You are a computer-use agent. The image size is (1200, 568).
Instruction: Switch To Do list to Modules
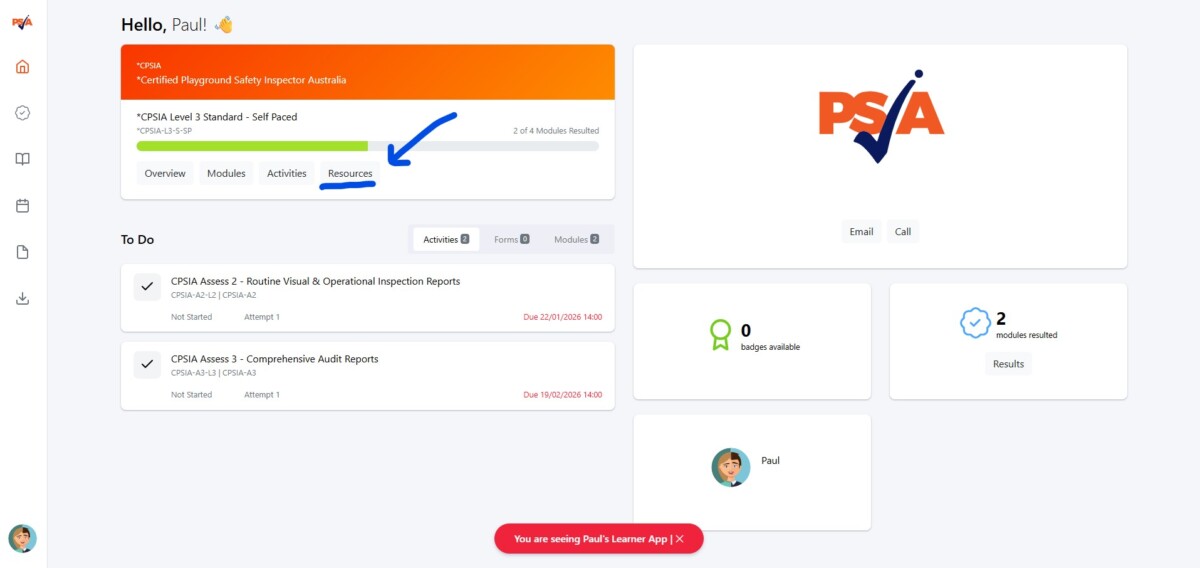click(x=576, y=239)
